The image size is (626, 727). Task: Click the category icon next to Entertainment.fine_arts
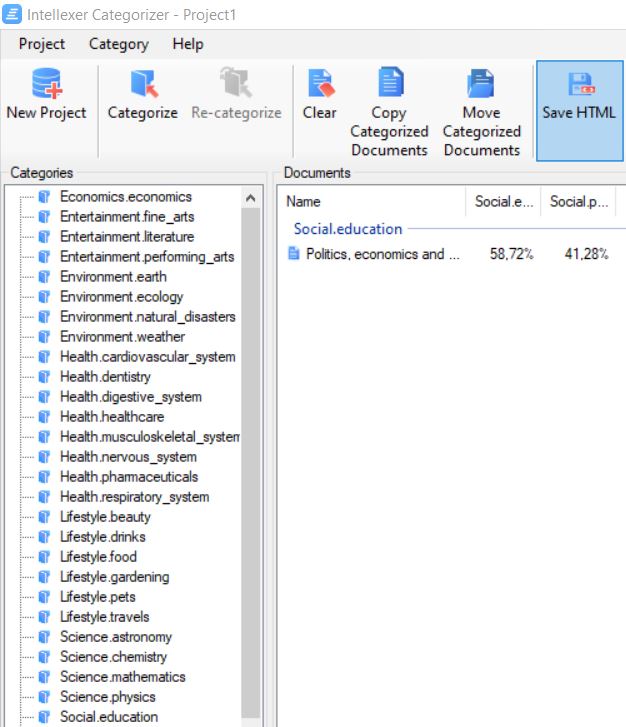(44, 217)
